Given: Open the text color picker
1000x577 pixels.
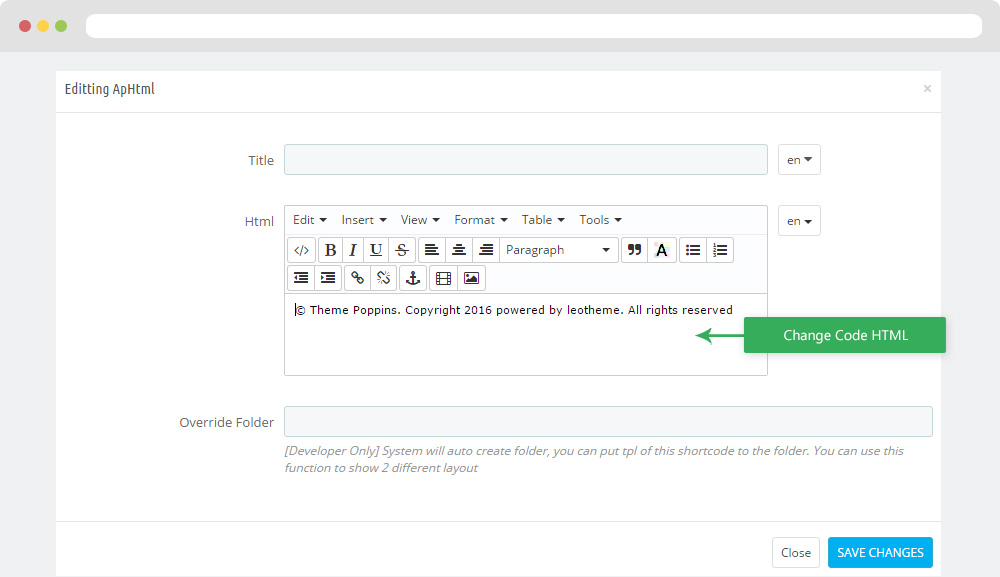Looking at the screenshot, I should point(661,250).
